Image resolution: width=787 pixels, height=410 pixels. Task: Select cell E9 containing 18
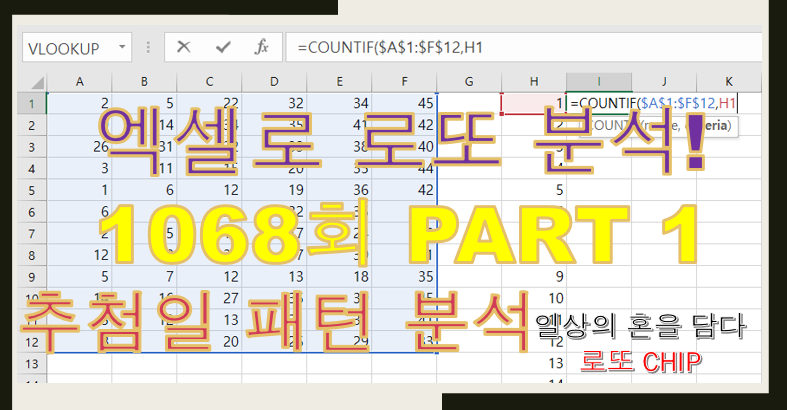point(339,277)
